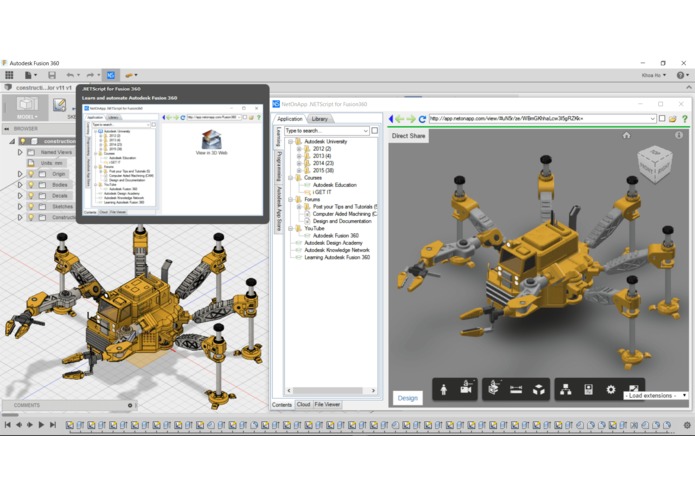Screen dimensions: 695x494
Task: Click the Type to search input field
Action: 326,131
